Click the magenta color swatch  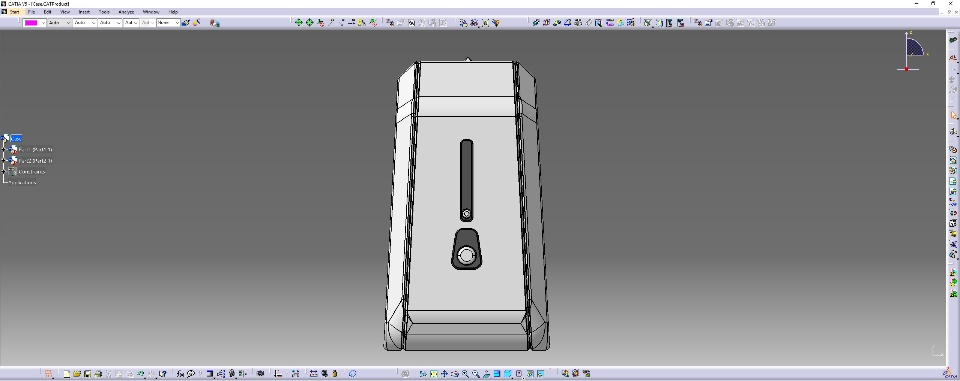pos(31,23)
